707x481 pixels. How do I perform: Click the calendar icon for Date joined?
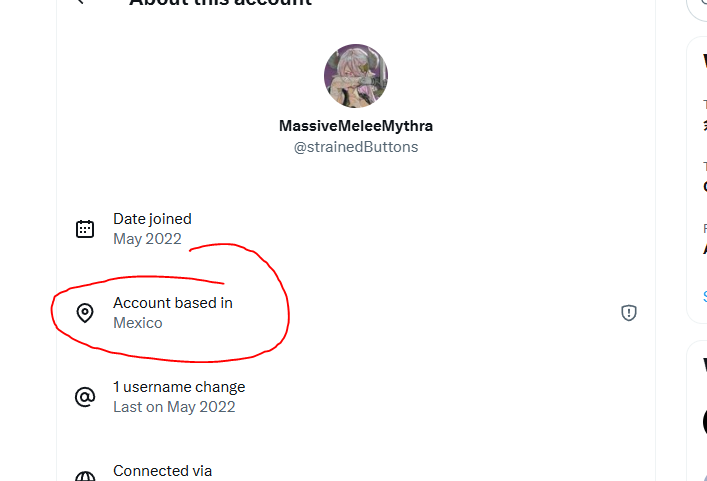click(x=85, y=229)
